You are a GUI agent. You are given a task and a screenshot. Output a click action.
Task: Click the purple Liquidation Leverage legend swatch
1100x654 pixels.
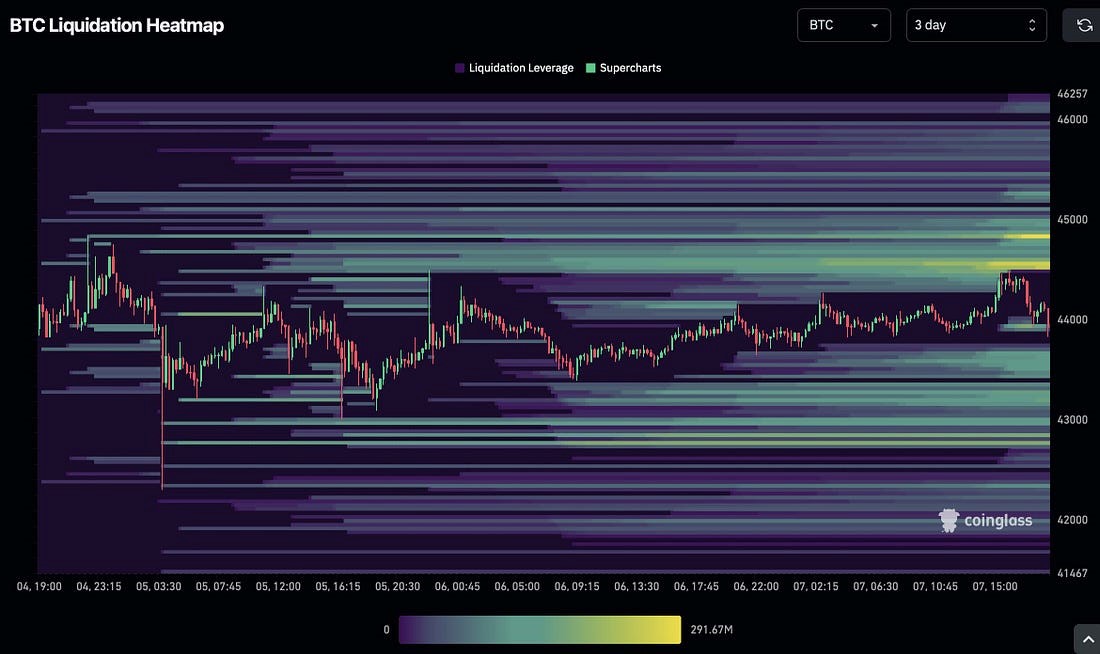pyautogui.click(x=460, y=68)
